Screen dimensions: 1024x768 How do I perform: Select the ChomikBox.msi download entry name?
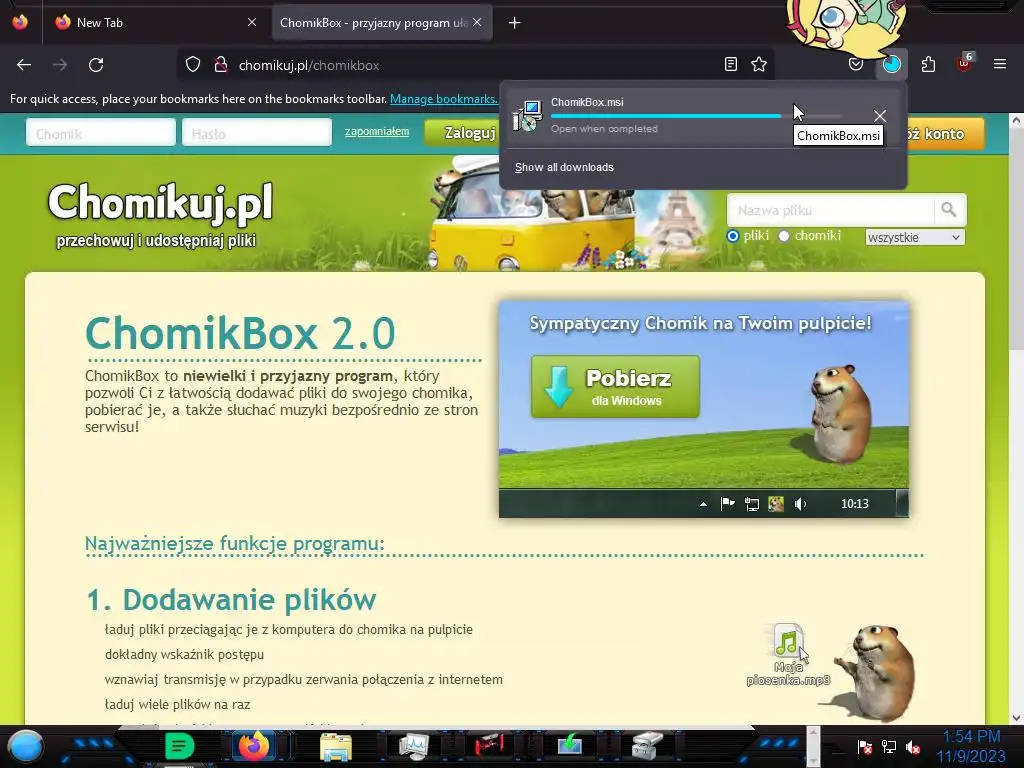click(x=587, y=102)
